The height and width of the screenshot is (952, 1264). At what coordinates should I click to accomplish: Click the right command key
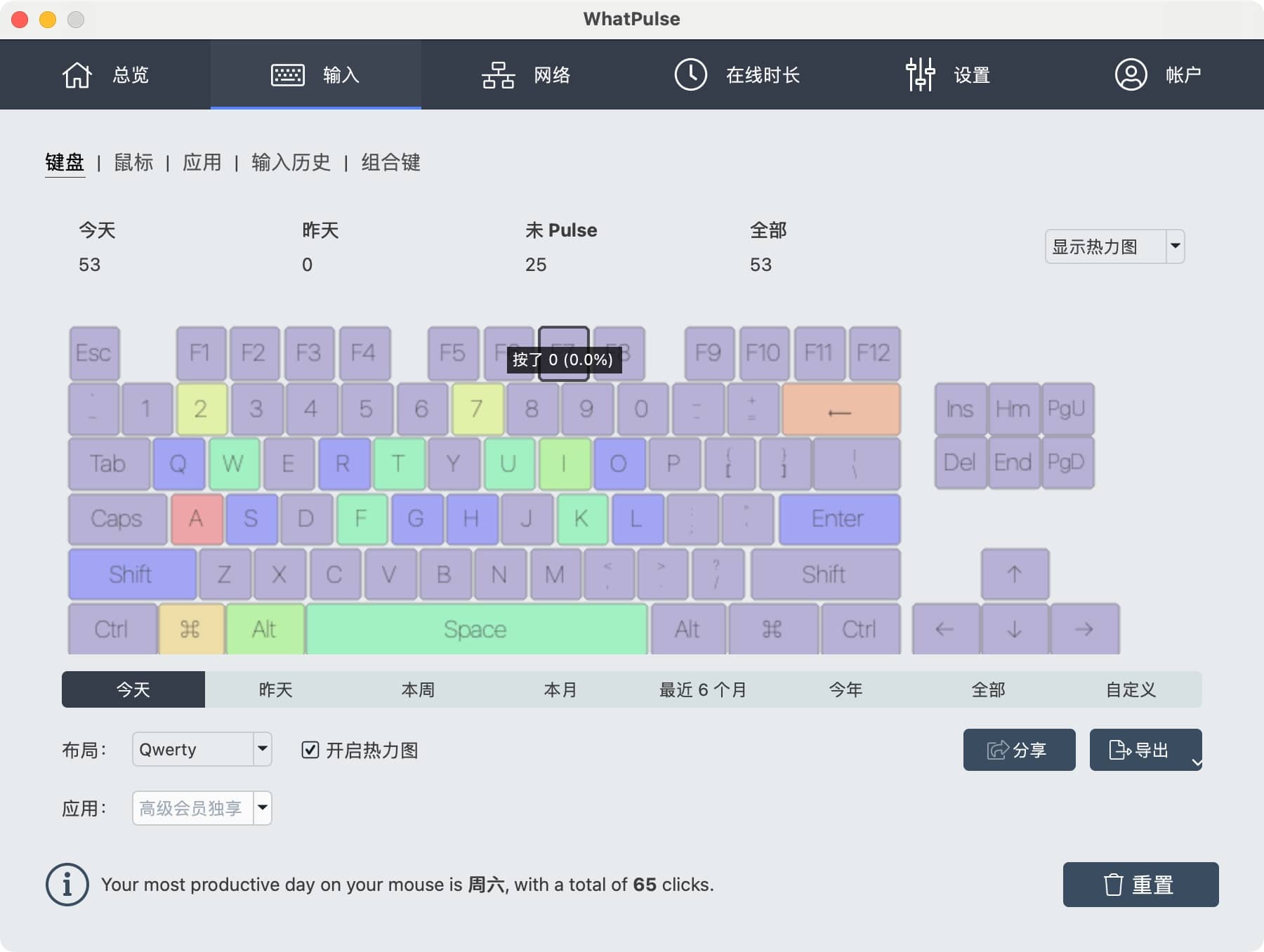[772, 629]
